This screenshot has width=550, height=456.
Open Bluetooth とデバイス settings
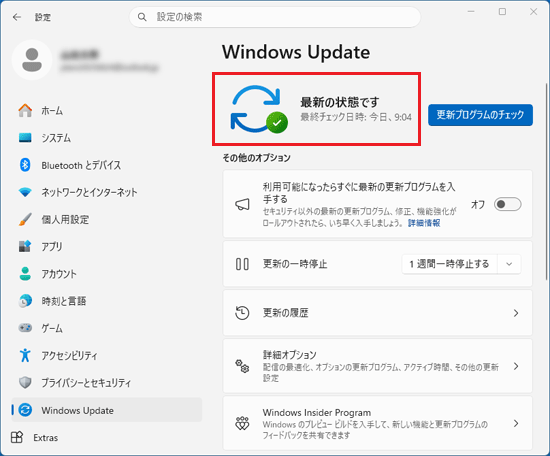[x=107, y=165]
